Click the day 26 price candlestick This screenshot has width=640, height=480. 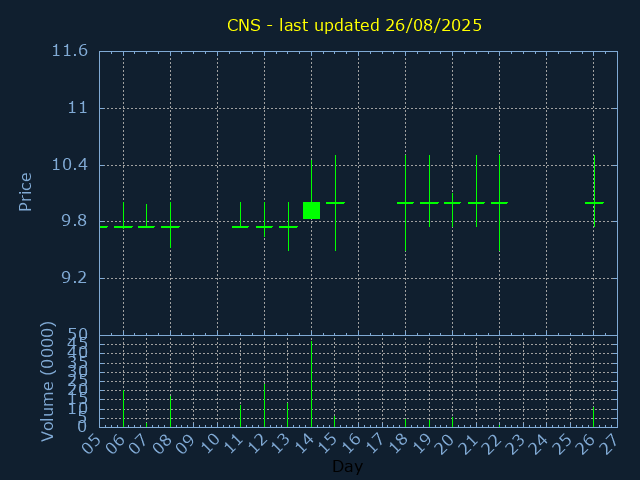pyautogui.click(x=594, y=191)
